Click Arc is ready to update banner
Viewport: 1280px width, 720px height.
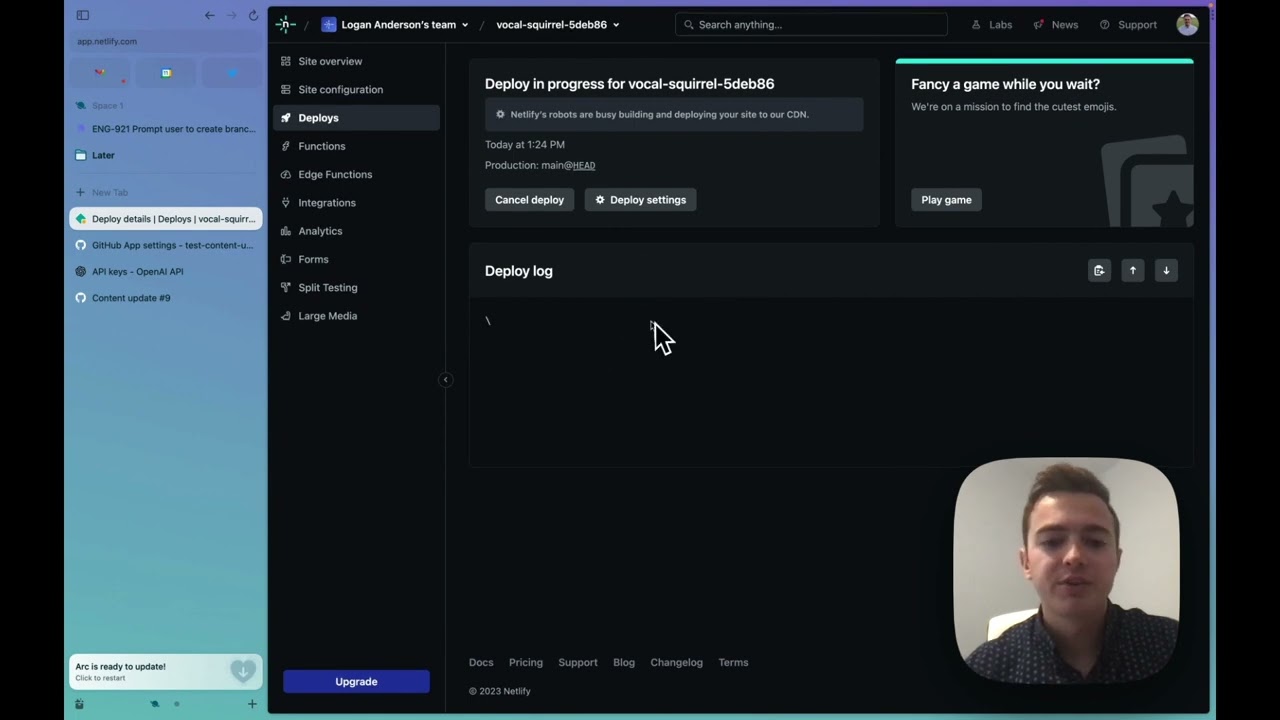(166, 671)
